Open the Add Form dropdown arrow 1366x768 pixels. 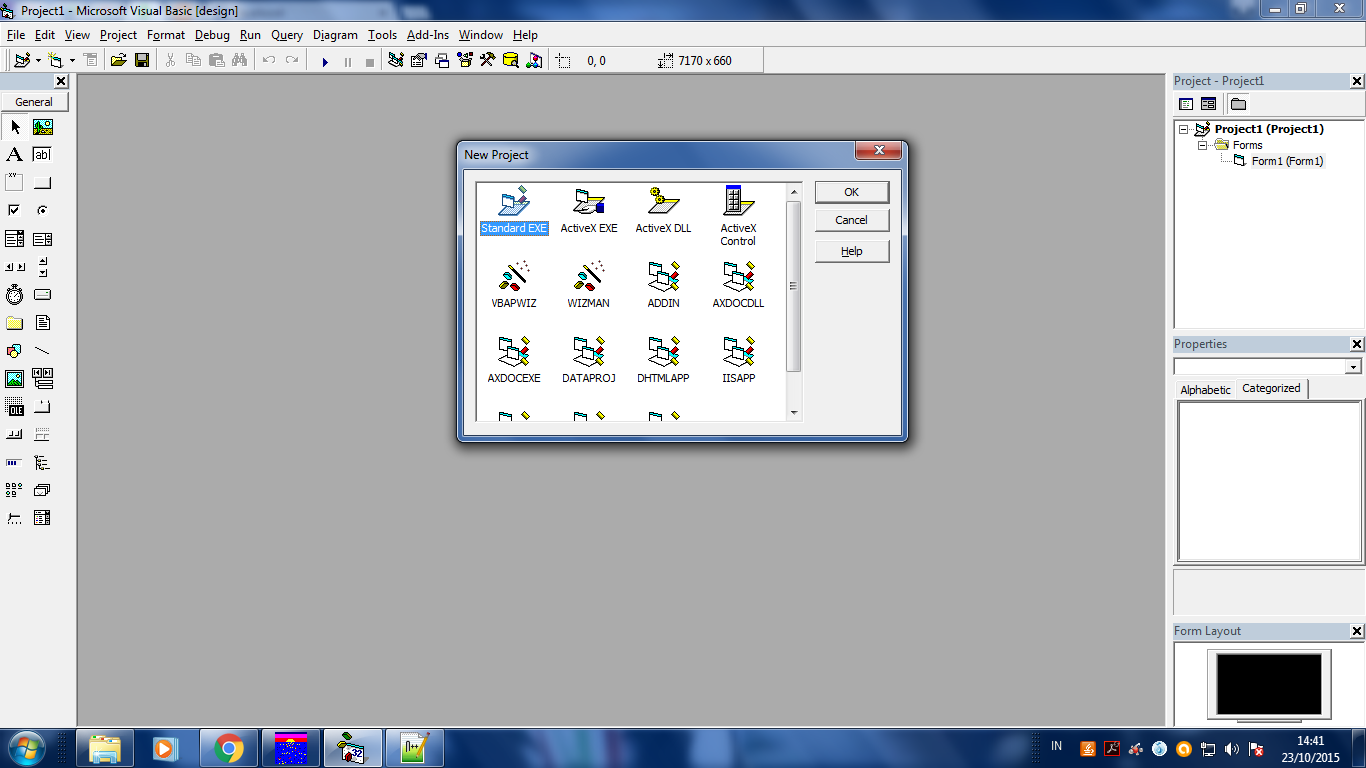pos(72,60)
